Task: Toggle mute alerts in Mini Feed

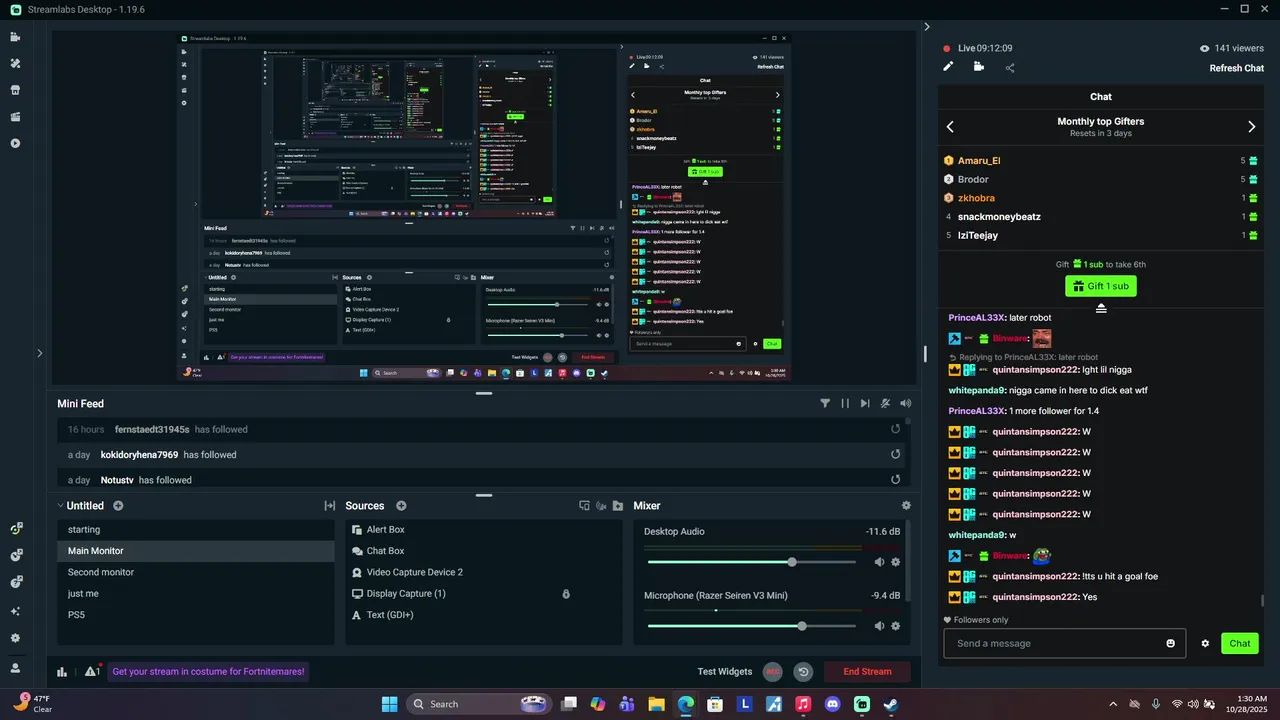Action: point(885,403)
